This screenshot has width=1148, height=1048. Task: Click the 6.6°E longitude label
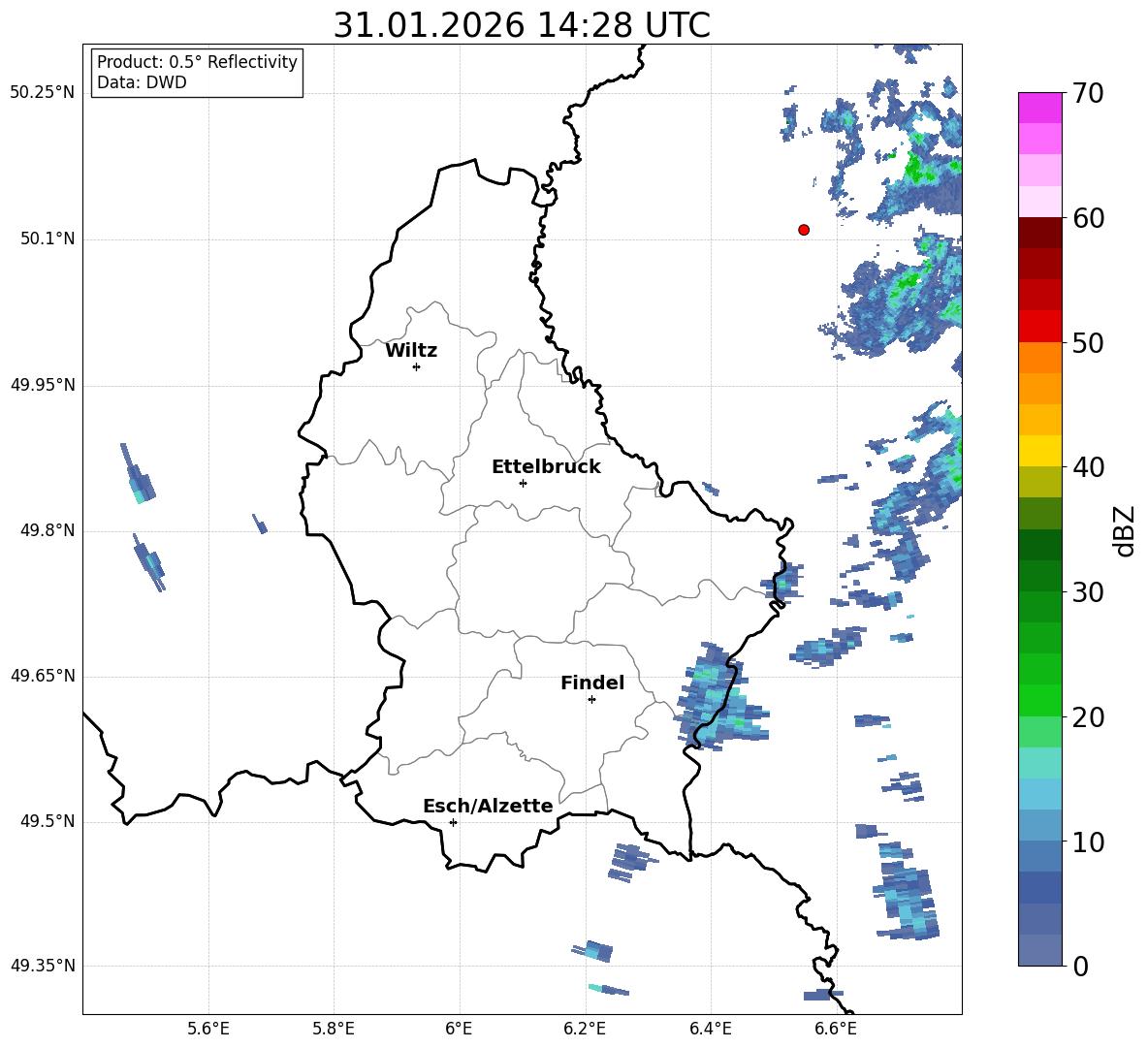[836, 1029]
